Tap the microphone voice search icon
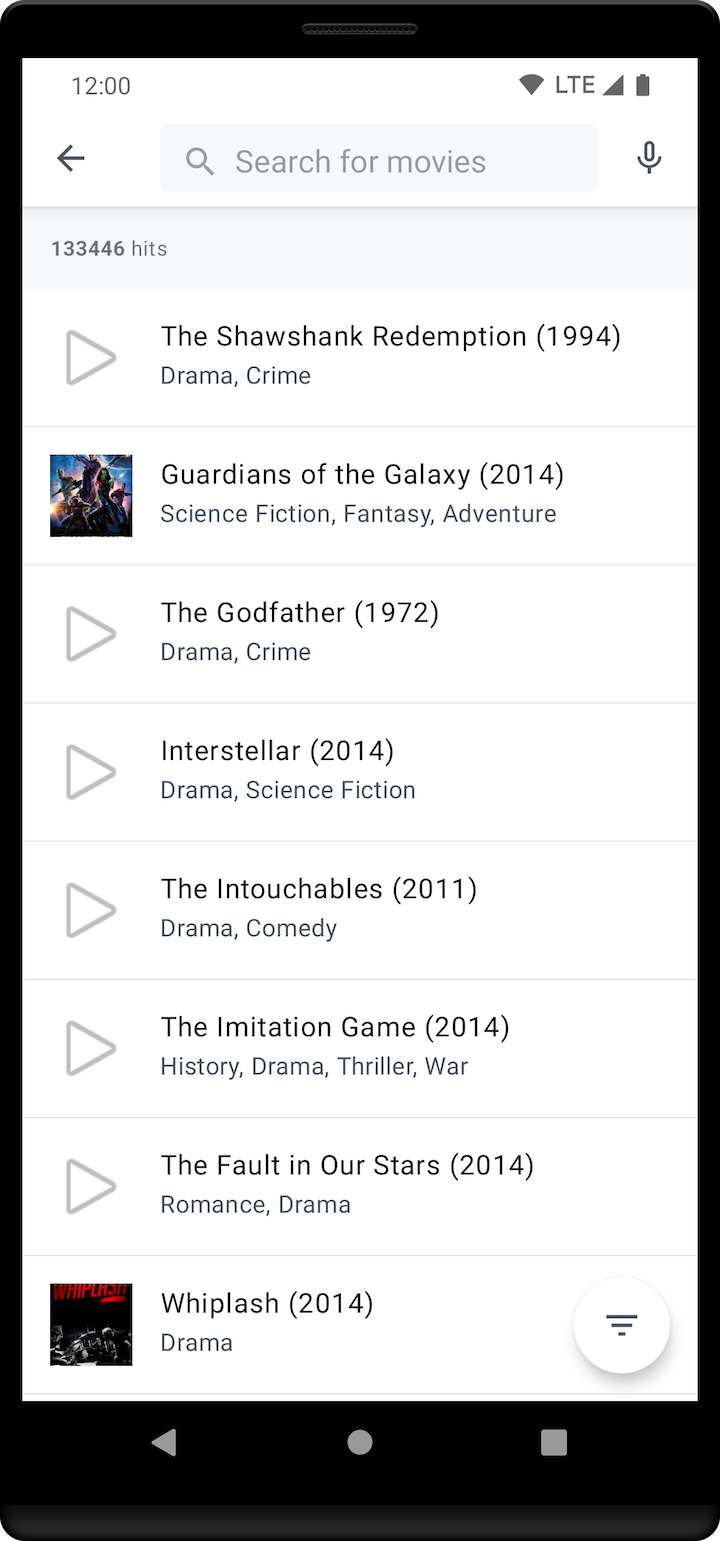The height and width of the screenshot is (1541, 720). click(x=649, y=158)
